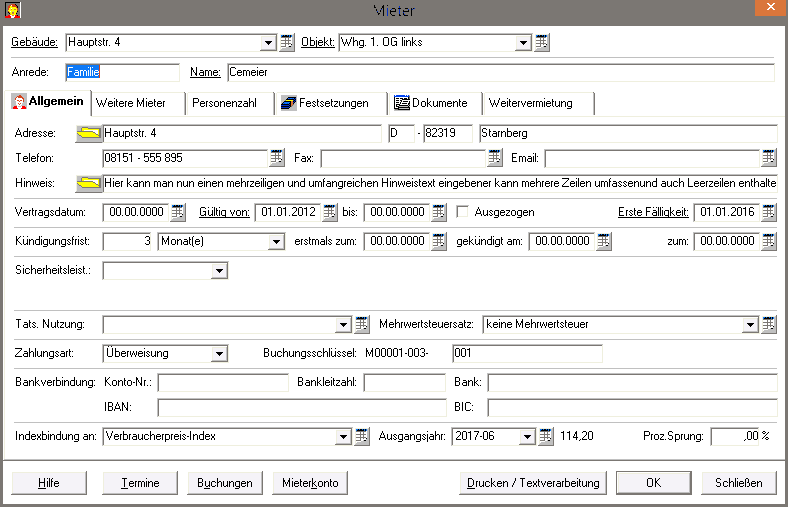Click the icon beside the Telefon field
The image size is (788, 507).
277,158
